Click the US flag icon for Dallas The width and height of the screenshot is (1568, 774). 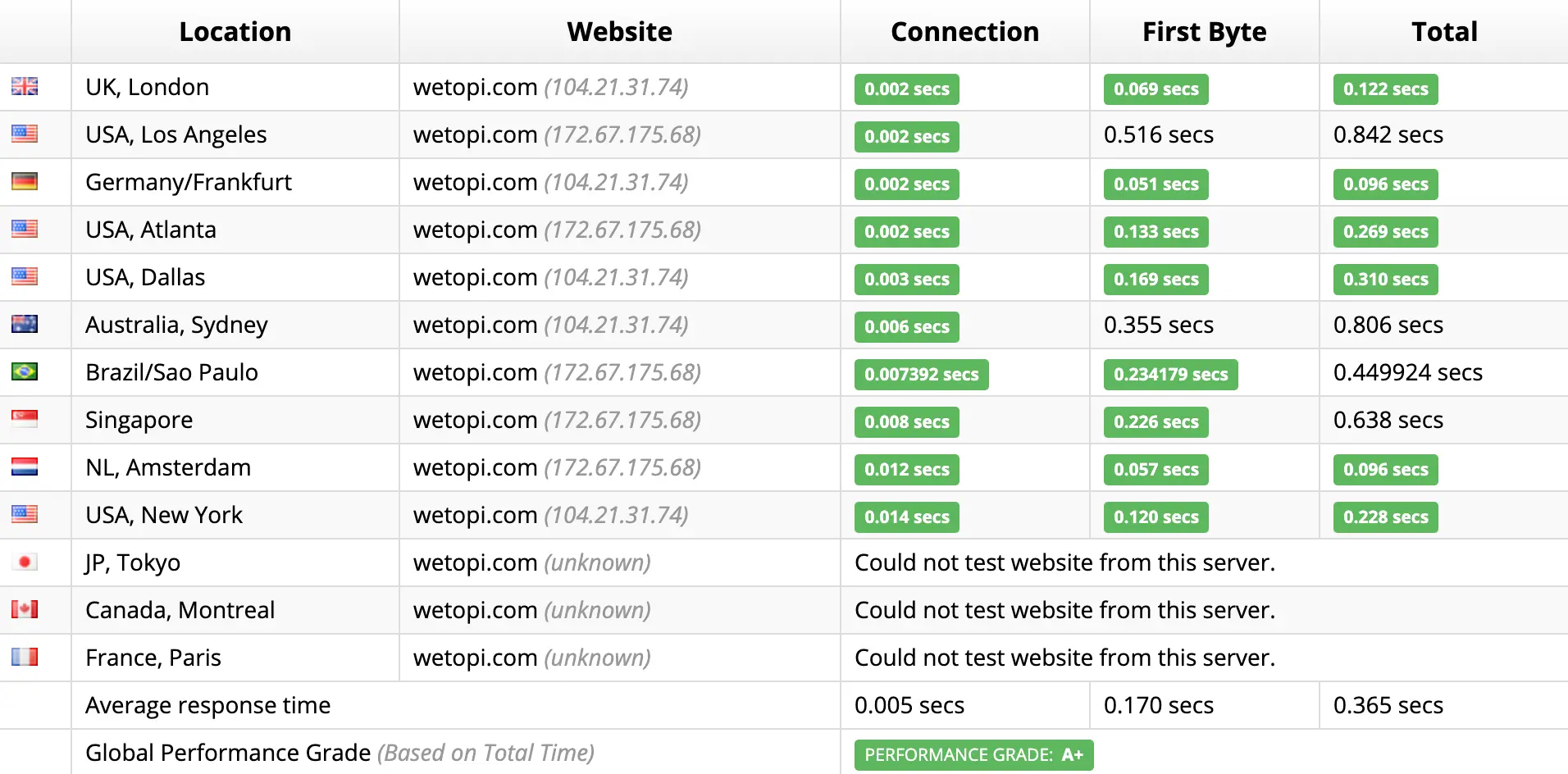25,276
